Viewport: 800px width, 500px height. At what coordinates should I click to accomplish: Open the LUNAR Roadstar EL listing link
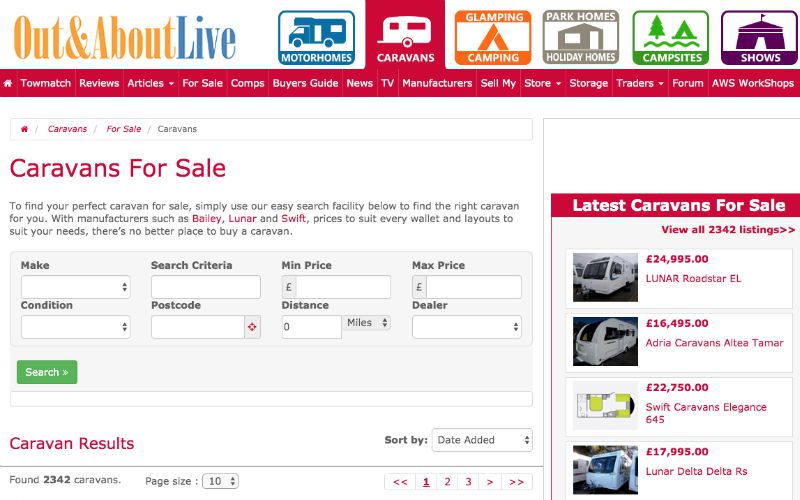(693, 279)
